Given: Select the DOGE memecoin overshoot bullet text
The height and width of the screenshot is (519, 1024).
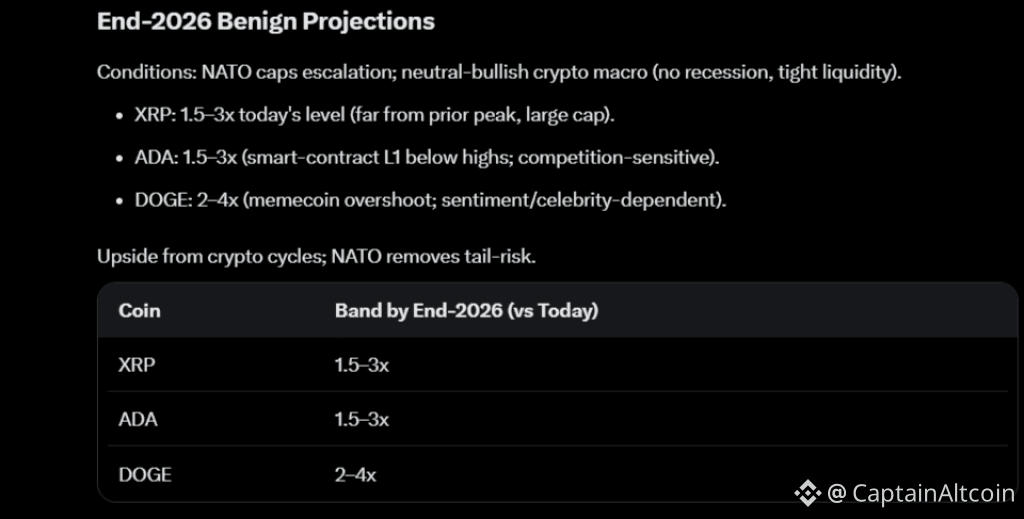Looking at the screenshot, I should (430, 200).
